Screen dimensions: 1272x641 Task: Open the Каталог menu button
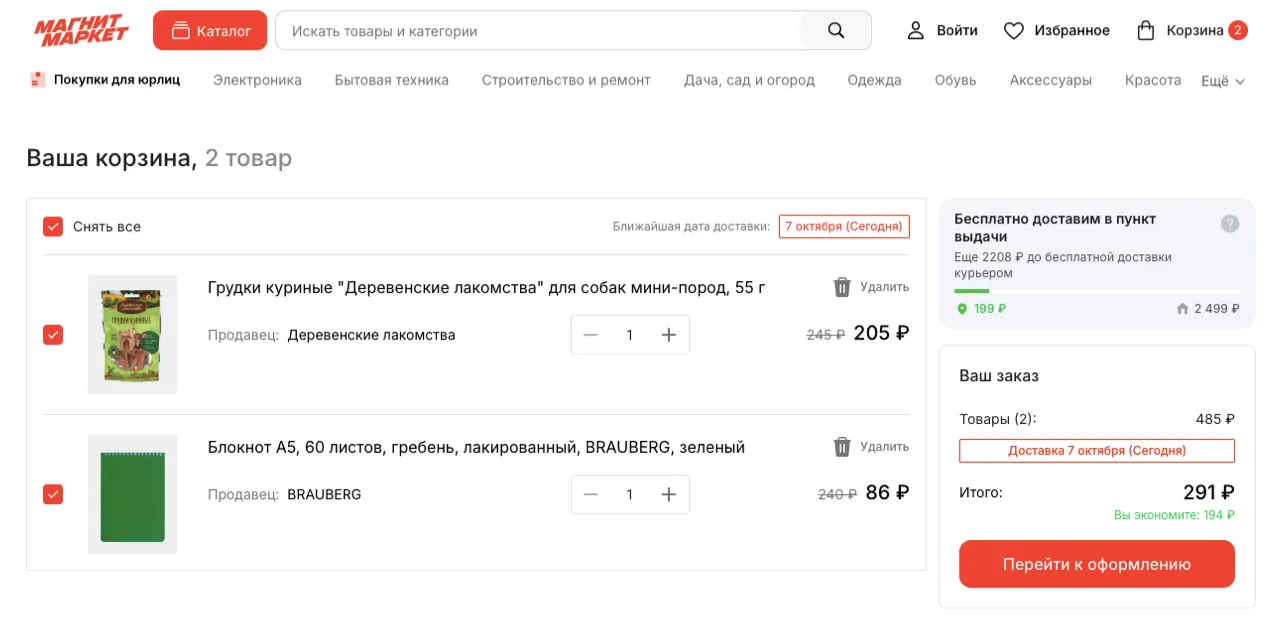tap(210, 31)
